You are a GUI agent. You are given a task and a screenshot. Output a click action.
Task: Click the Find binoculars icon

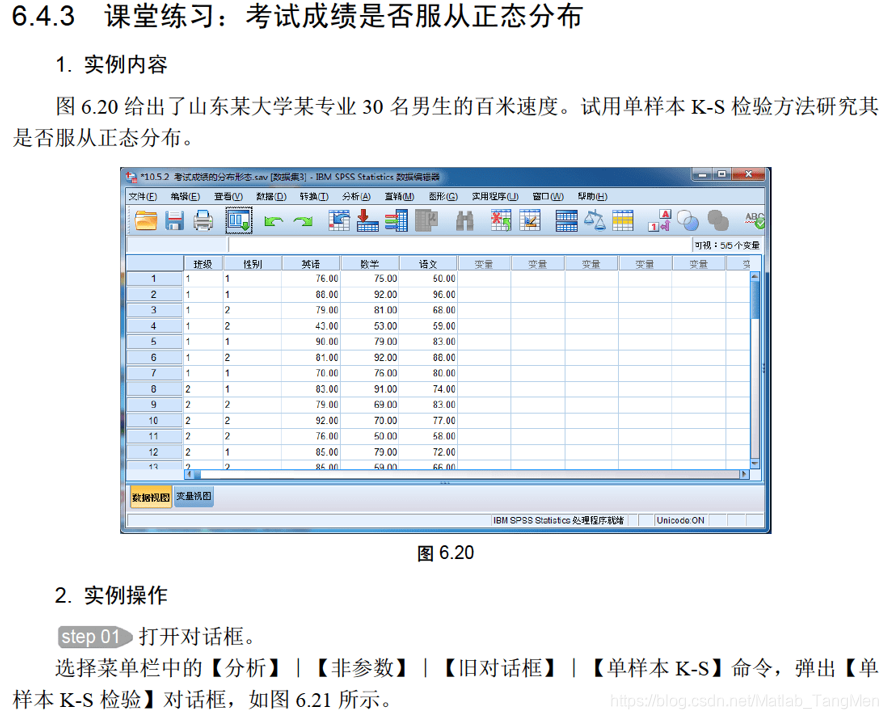pyautogui.click(x=464, y=221)
